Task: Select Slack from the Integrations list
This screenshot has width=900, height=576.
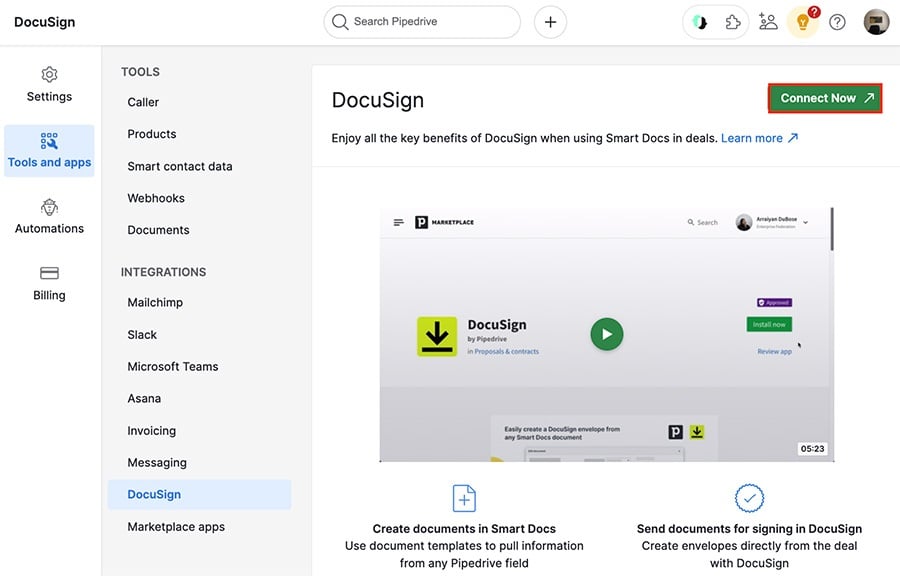Action: (x=143, y=334)
